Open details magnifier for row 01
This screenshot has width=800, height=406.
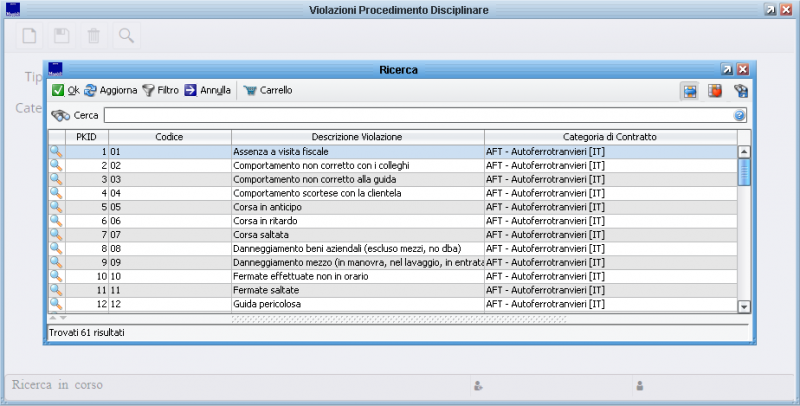click(x=56, y=151)
